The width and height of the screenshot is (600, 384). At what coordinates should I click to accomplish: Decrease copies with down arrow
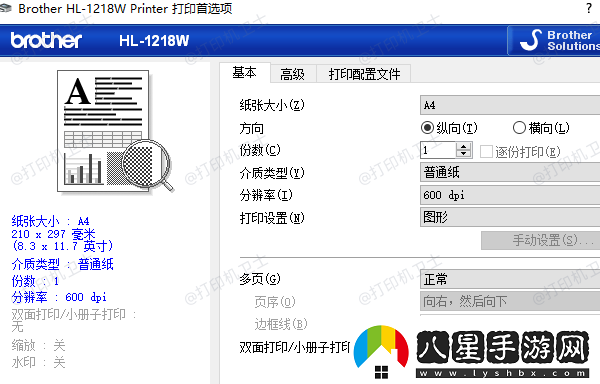pyautogui.click(x=464, y=154)
